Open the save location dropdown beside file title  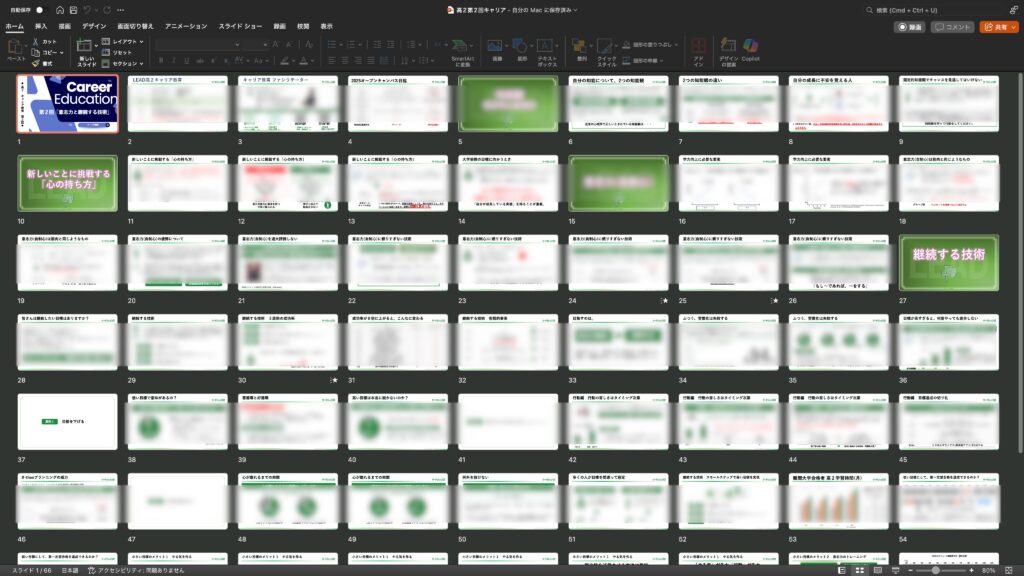point(575,10)
